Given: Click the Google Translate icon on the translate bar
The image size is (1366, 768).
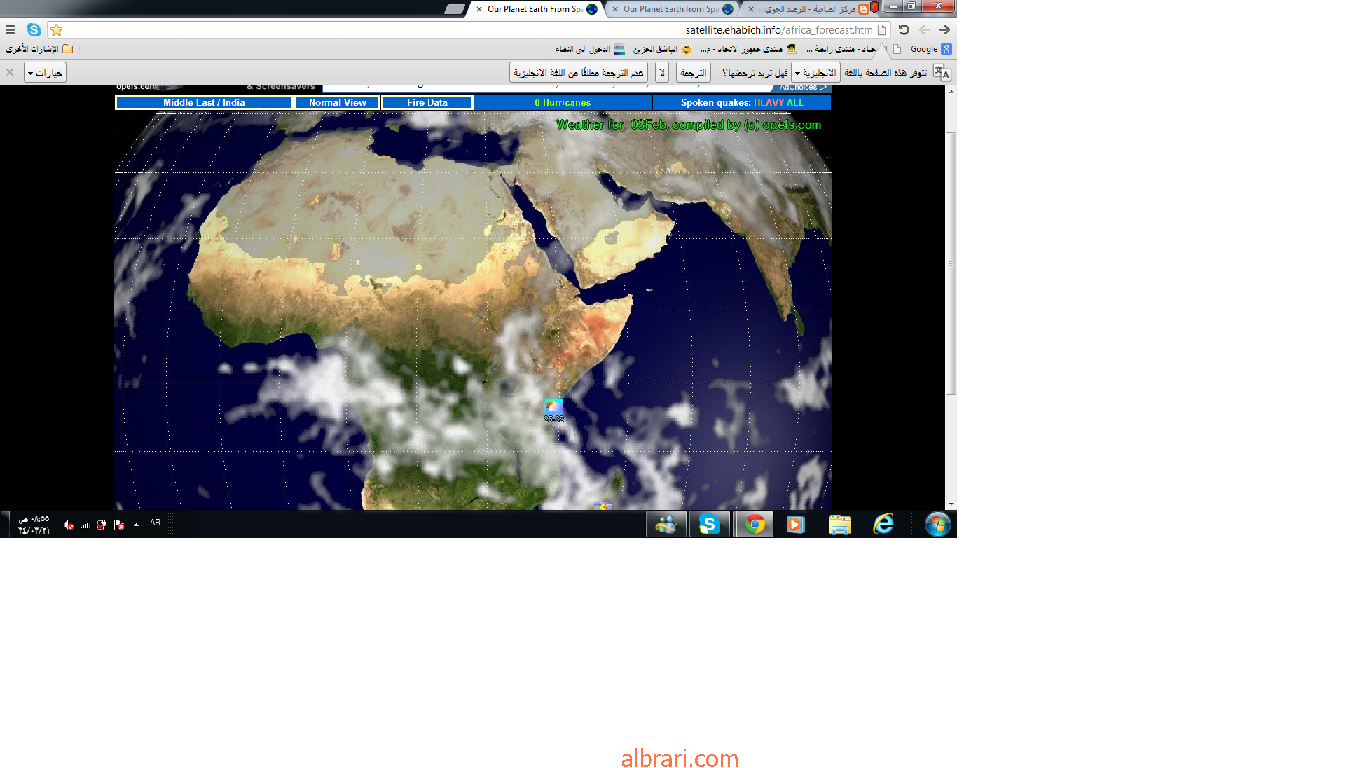Looking at the screenshot, I should pos(941,72).
